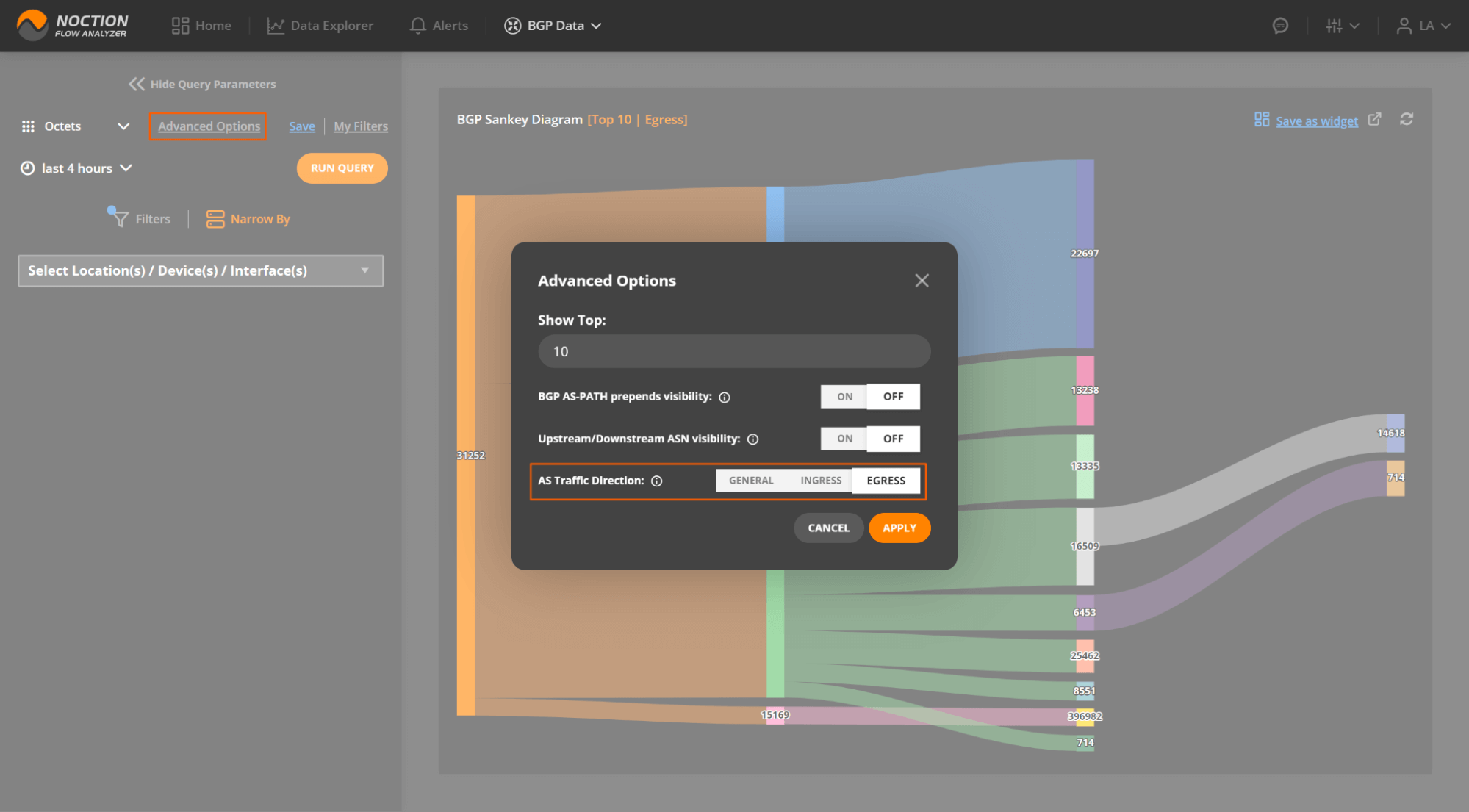Click Save as widget icon
The image size is (1469, 812).
tap(1260, 120)
